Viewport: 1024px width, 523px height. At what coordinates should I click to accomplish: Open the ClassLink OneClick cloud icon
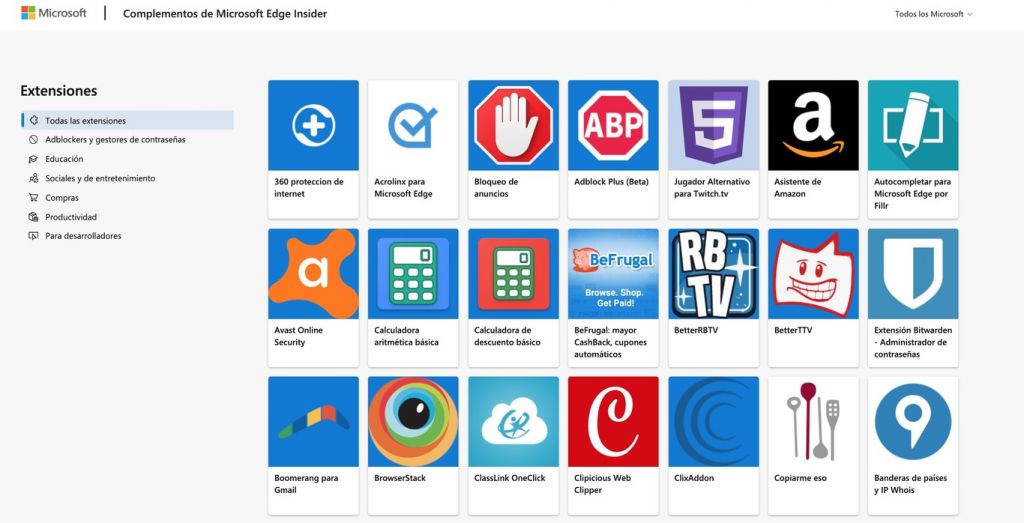tap(513, 421)
